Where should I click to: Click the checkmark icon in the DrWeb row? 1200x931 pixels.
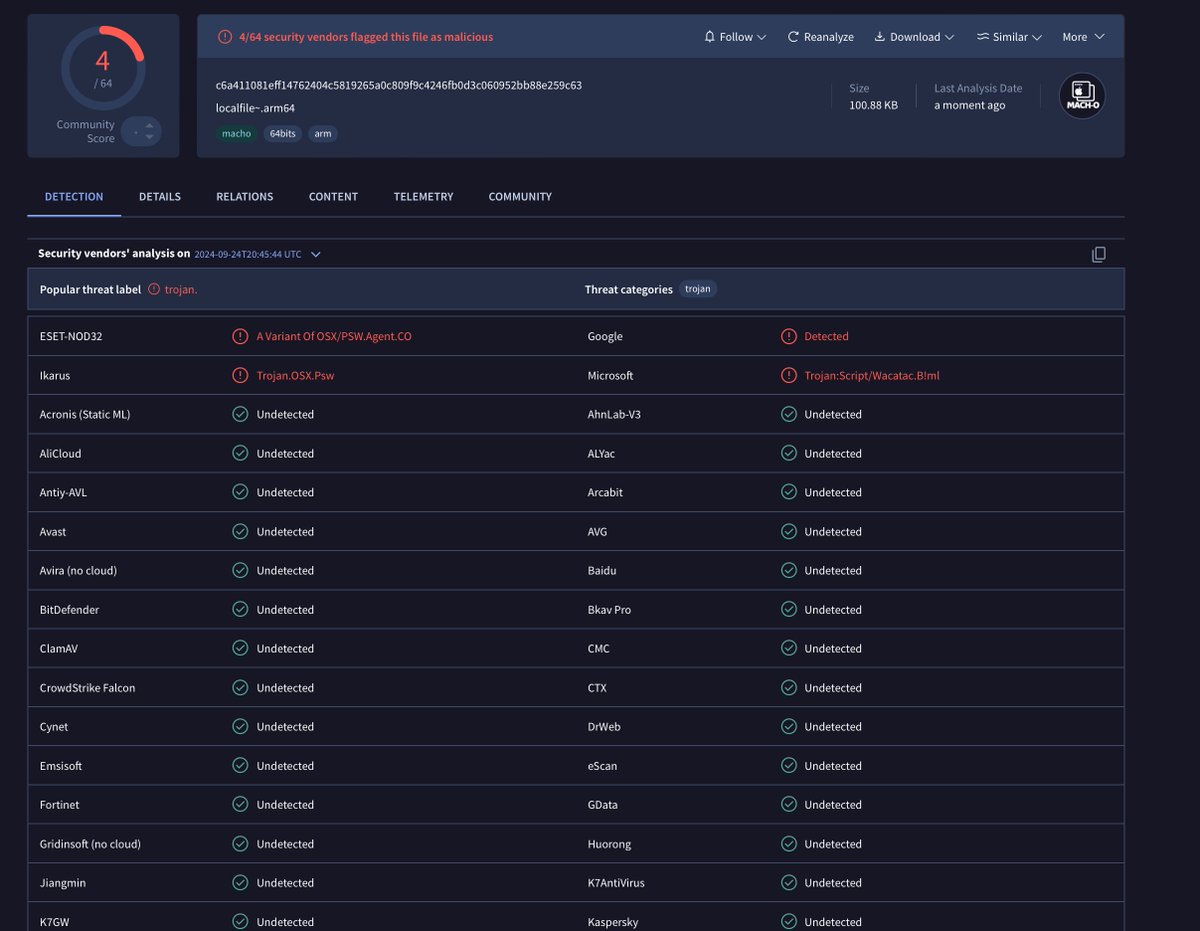click(x=788, y=726)
